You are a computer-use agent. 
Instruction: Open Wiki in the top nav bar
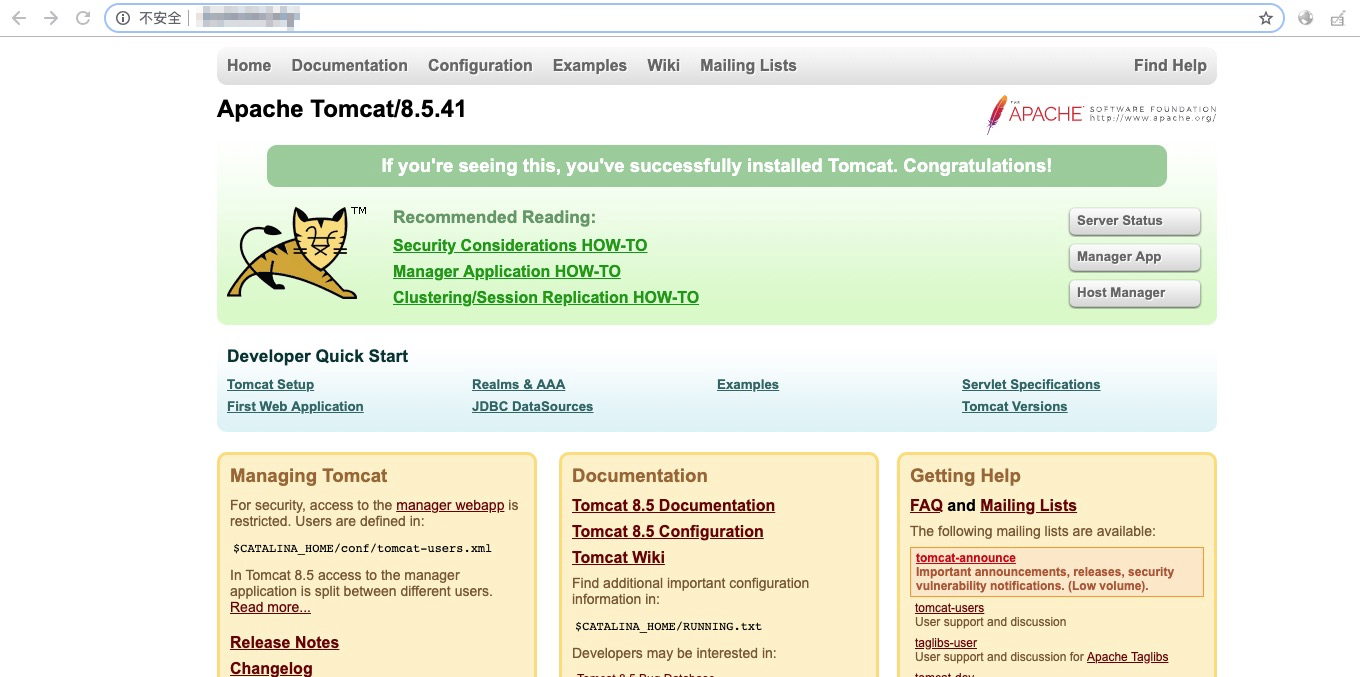pyautogui.click(x=663, y=66)
